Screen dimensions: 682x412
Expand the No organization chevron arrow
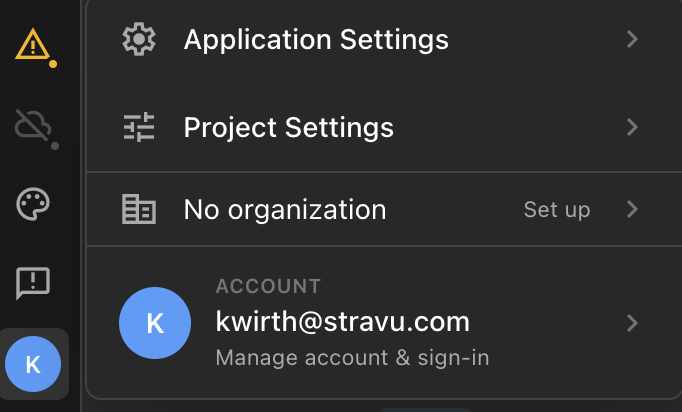tap(632, 209)
